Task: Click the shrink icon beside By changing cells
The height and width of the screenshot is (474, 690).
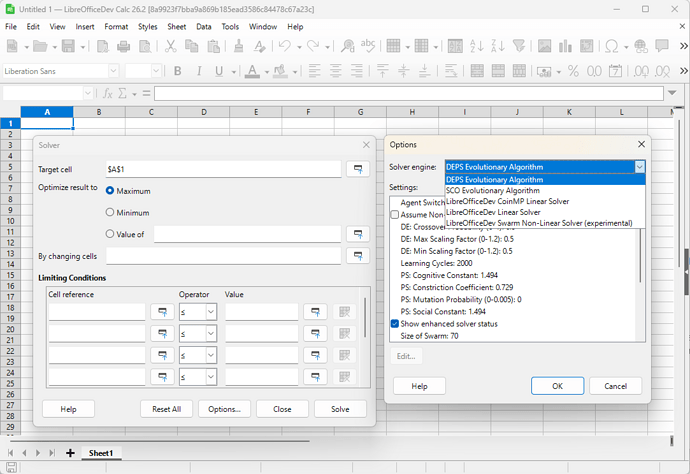Action: (x=356, y=256)
